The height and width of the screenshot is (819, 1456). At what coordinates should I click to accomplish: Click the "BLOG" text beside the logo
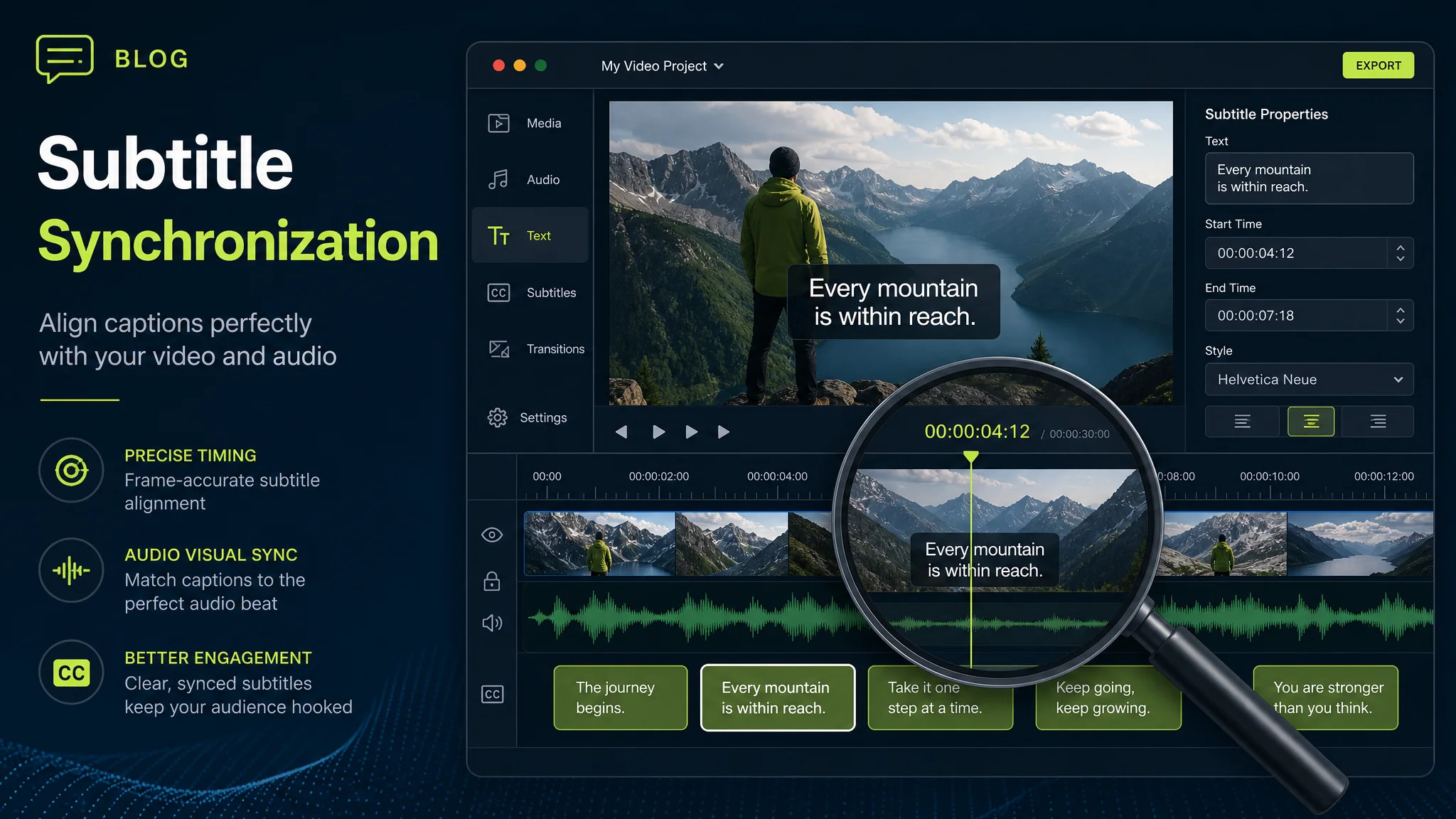click(152, 59)
